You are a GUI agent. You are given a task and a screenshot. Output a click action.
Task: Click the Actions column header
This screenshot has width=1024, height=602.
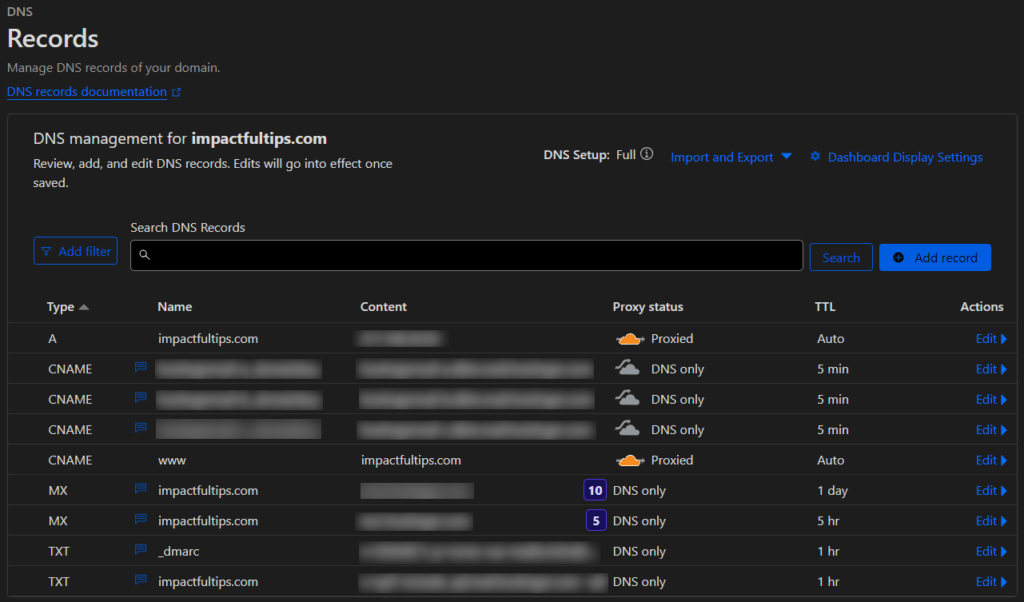click(x=982, y=307)
